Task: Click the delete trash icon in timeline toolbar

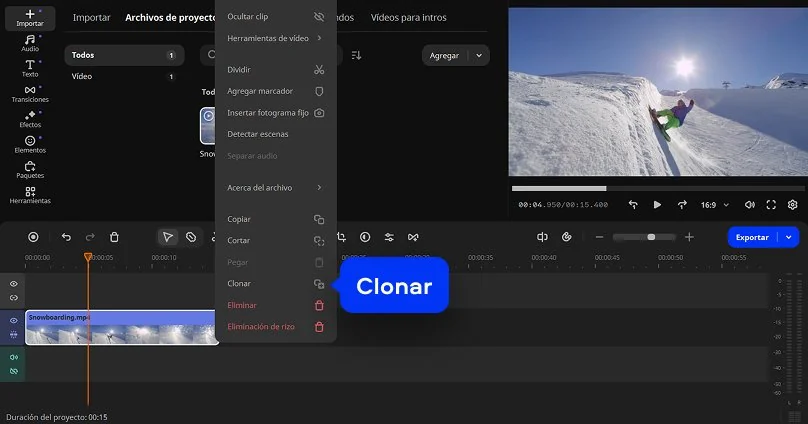Action: 114,237
